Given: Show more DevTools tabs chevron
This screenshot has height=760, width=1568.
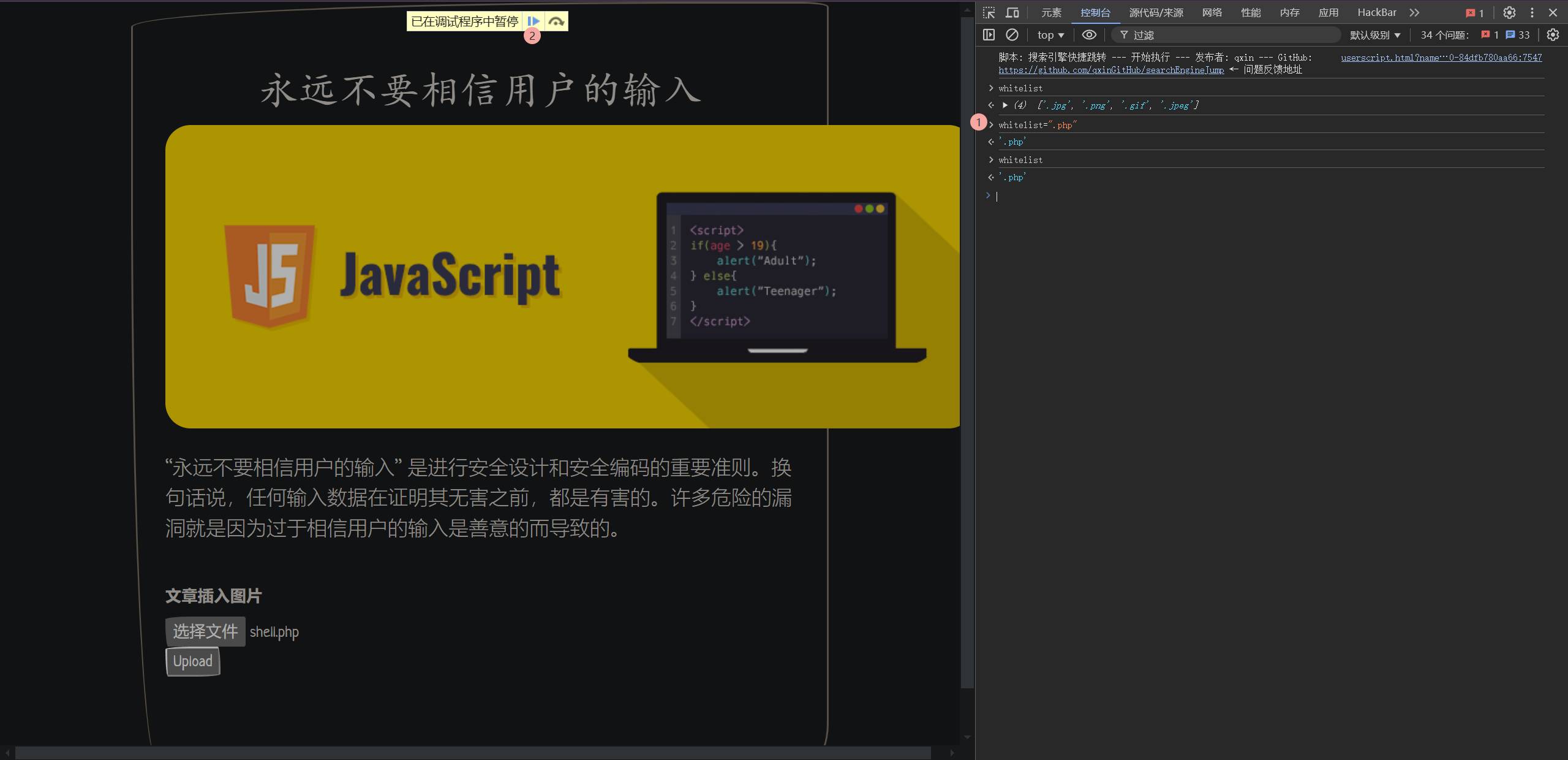Looking at the screenshot, I should point(1414,12).
